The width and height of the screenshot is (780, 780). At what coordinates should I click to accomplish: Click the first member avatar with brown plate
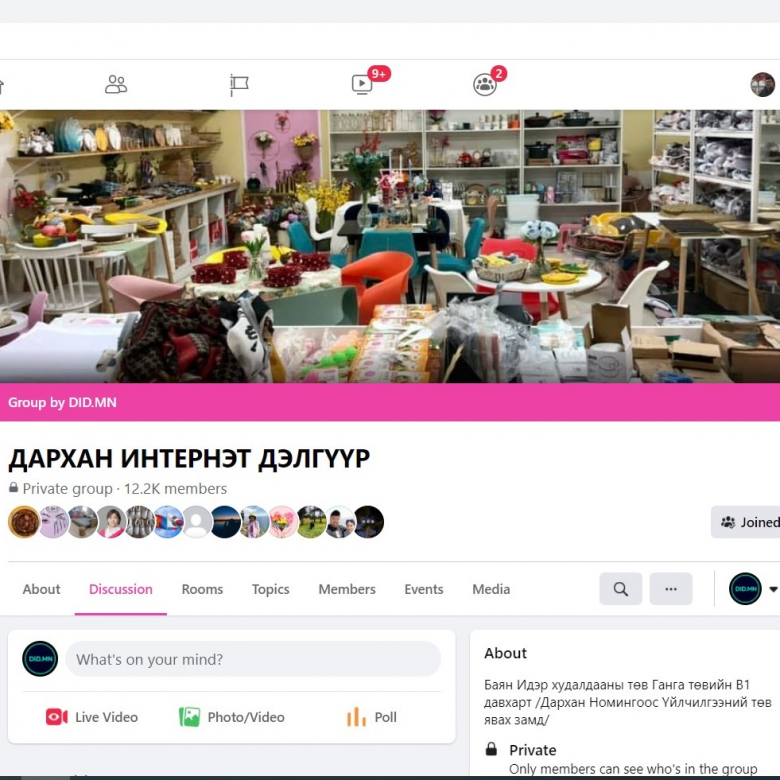point(23,522)
